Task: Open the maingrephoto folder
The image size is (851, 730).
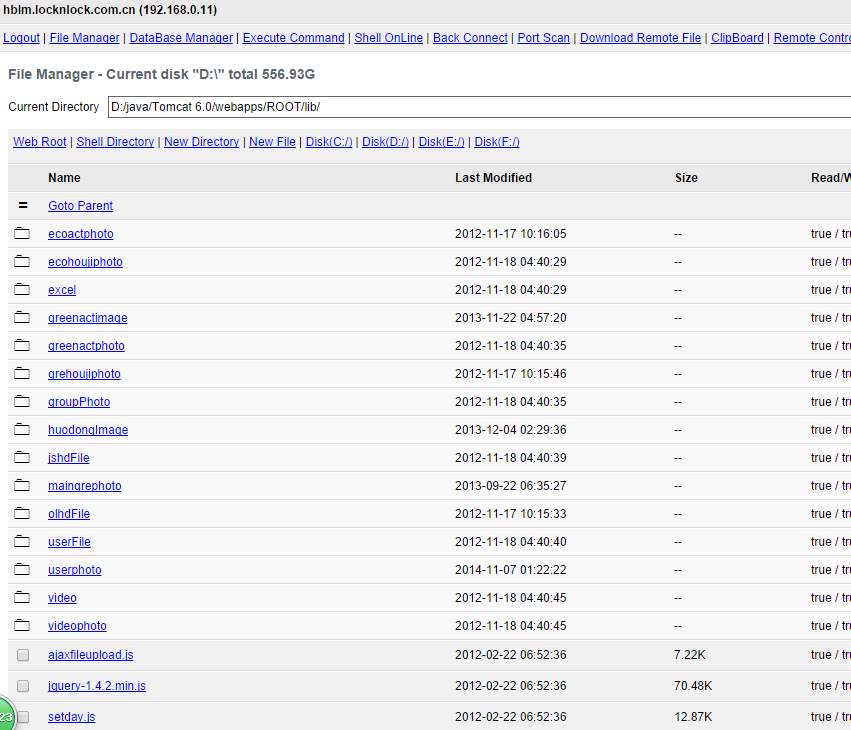Action: [x=85, y=486]
